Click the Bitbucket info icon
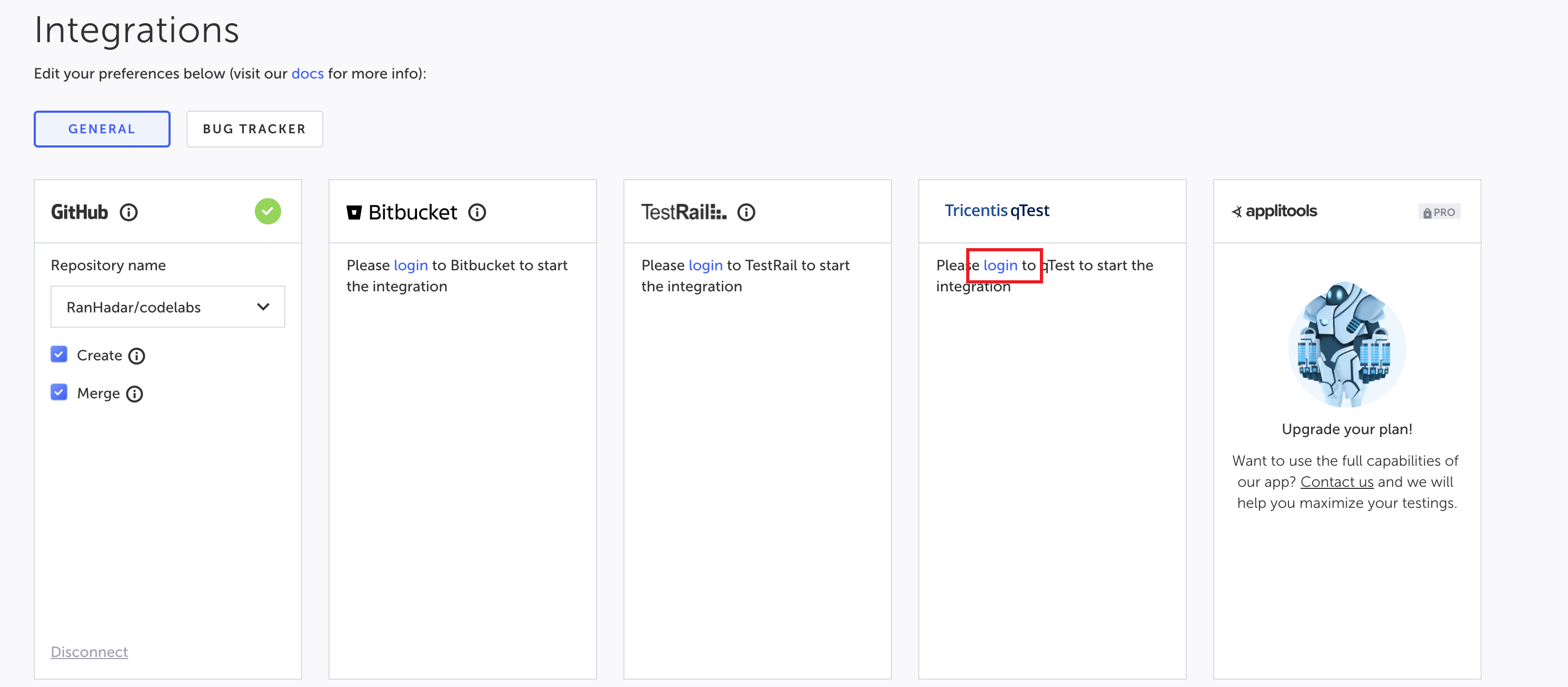This screenshot has height=687, width=1568. tap(477, 212)
